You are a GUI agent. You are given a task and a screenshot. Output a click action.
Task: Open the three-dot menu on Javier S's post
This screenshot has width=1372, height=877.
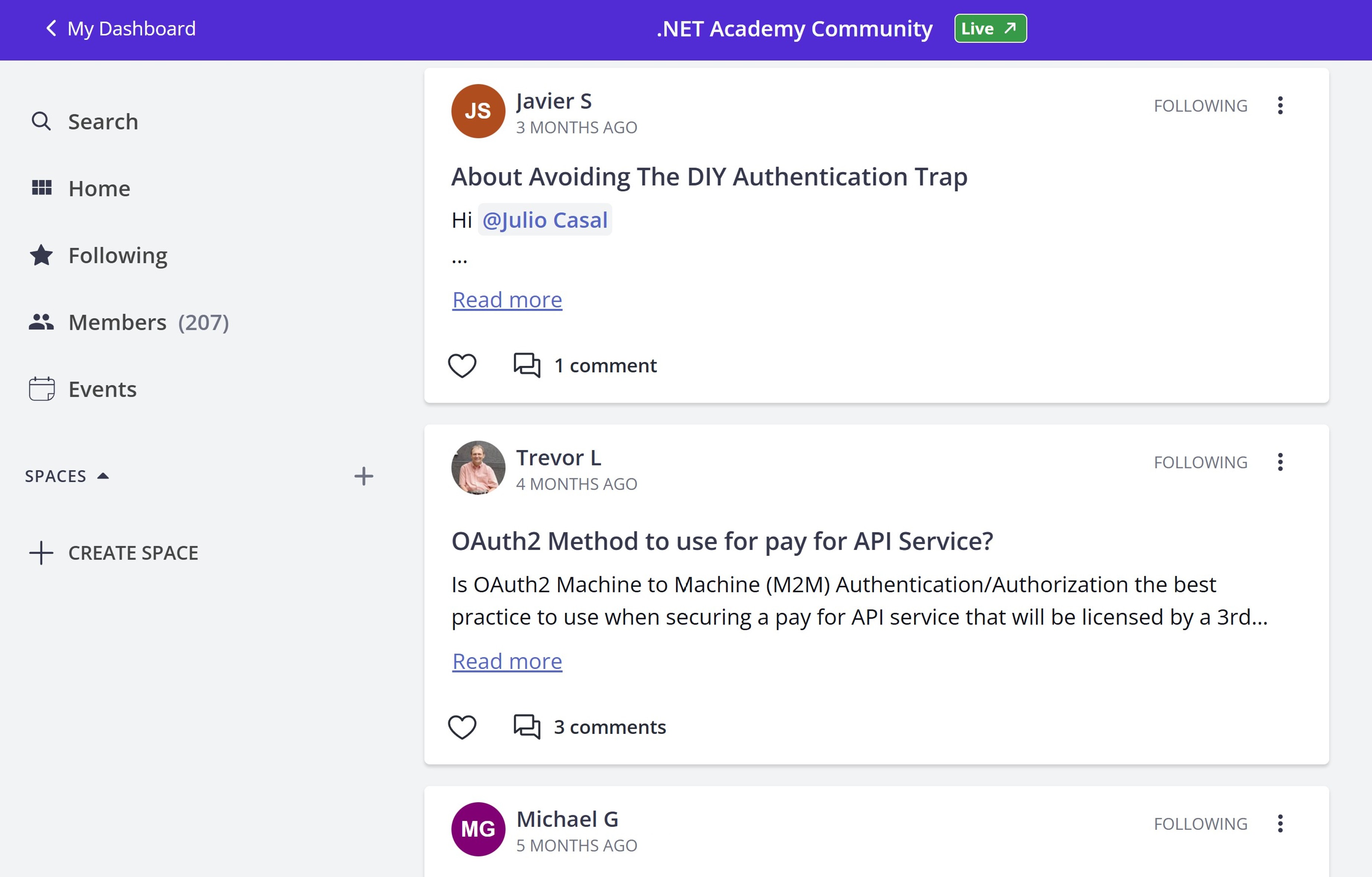click(1280, 106)
